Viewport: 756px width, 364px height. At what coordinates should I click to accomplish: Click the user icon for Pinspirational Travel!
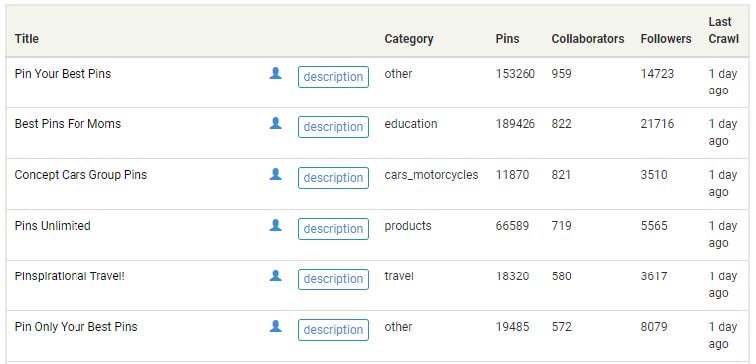275,276
